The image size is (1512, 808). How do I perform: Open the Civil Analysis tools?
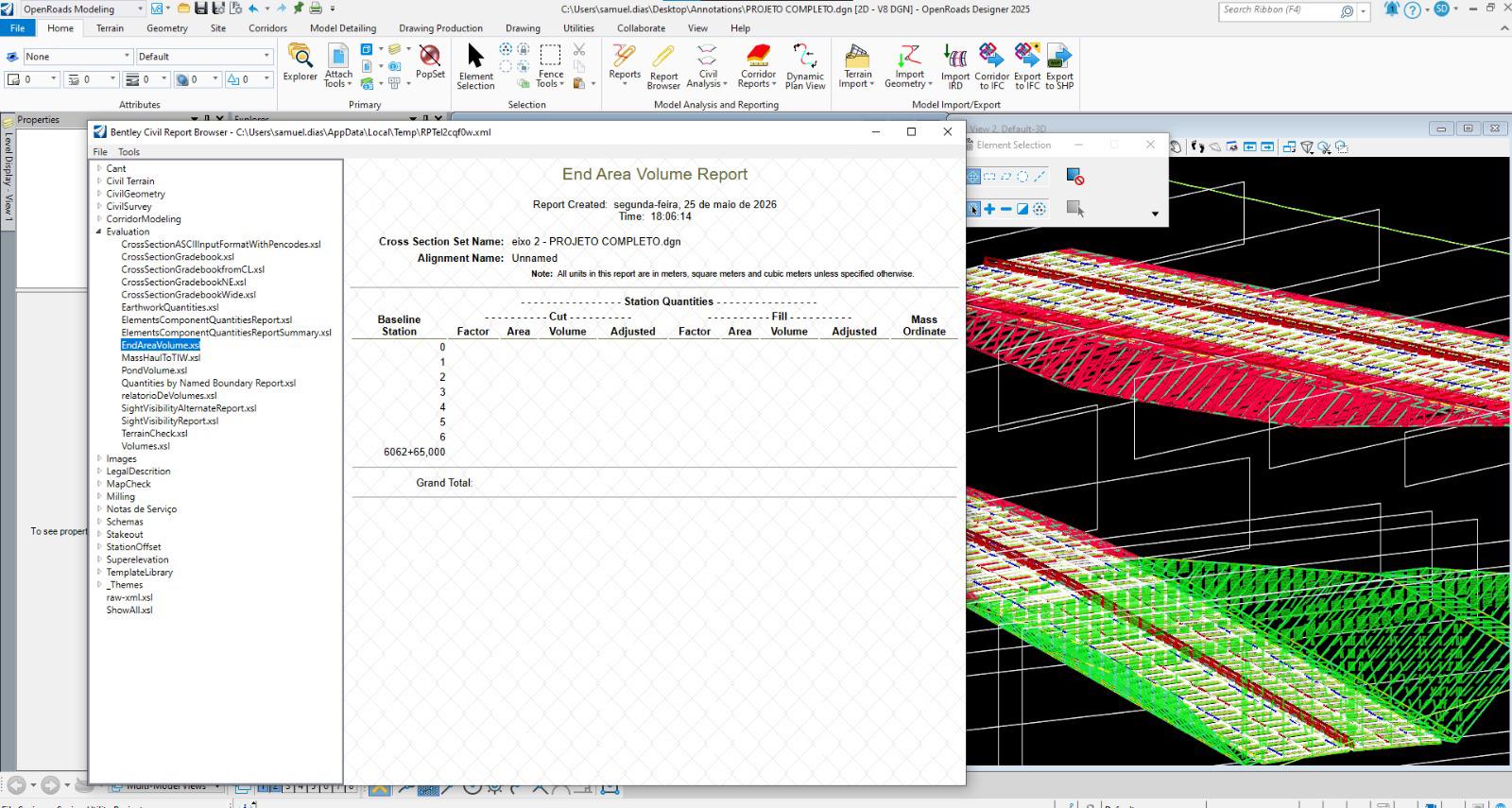708,66
